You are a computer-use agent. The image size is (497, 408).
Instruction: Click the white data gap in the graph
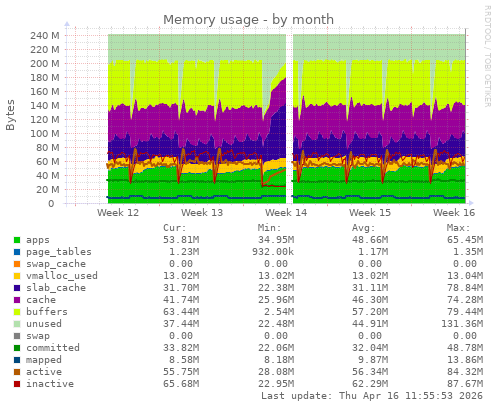click(x=289, y=118)
